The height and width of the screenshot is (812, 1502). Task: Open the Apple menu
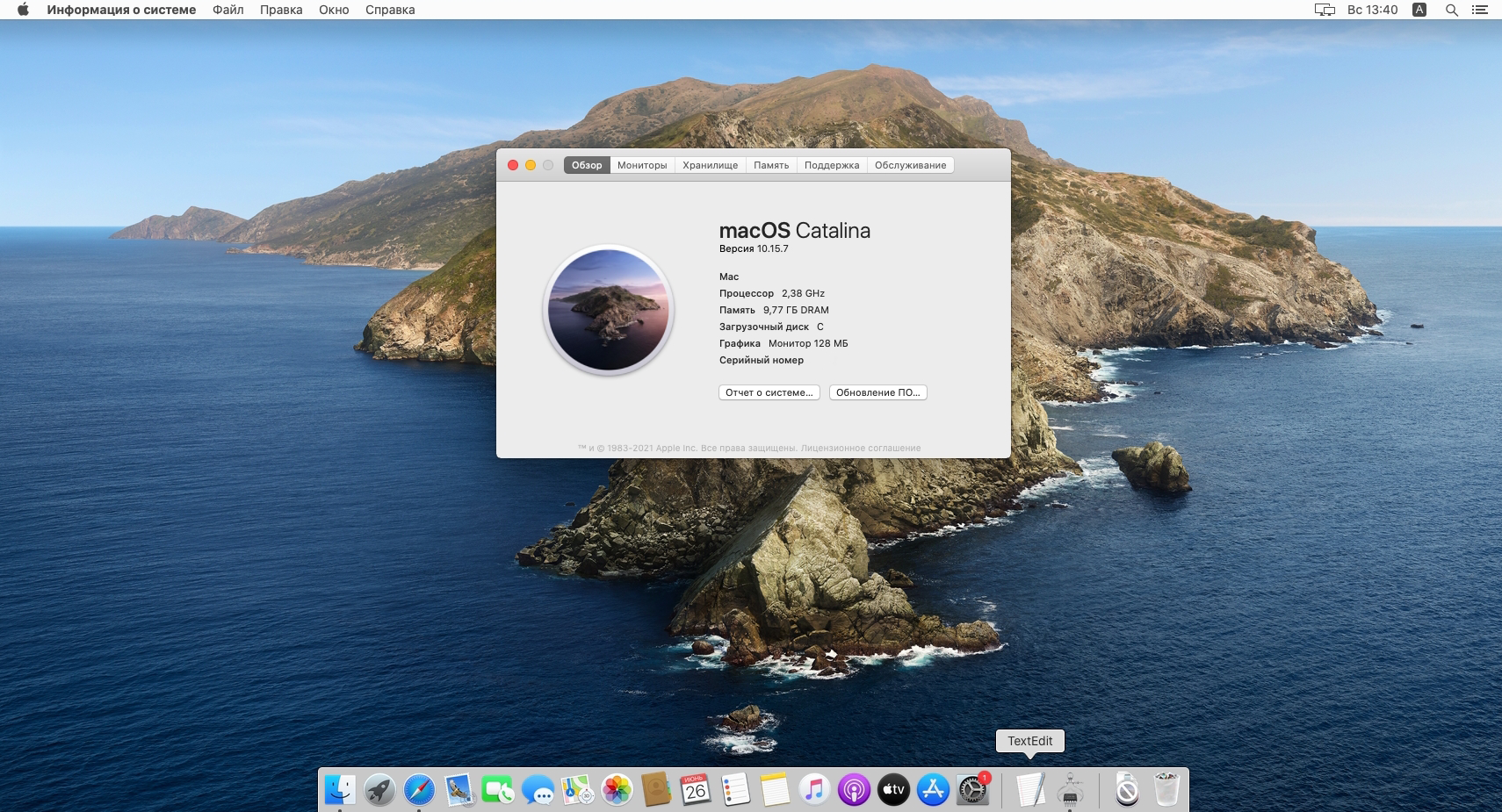(23, 10)
